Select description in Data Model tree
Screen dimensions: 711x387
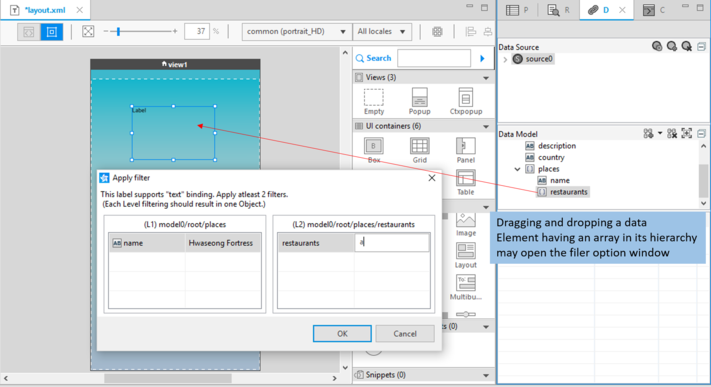pyautogui.click(x=550, y=146)
